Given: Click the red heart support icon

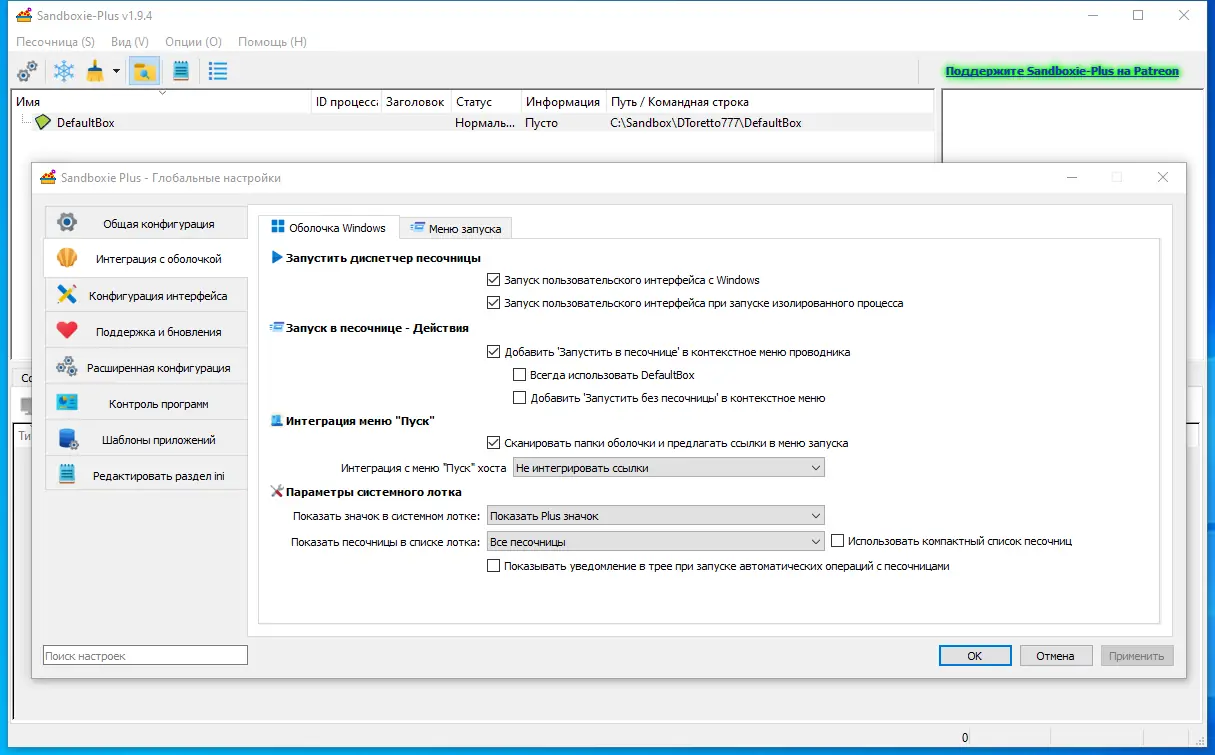Looking at the screenshot, I should click(x=67, y=331).
